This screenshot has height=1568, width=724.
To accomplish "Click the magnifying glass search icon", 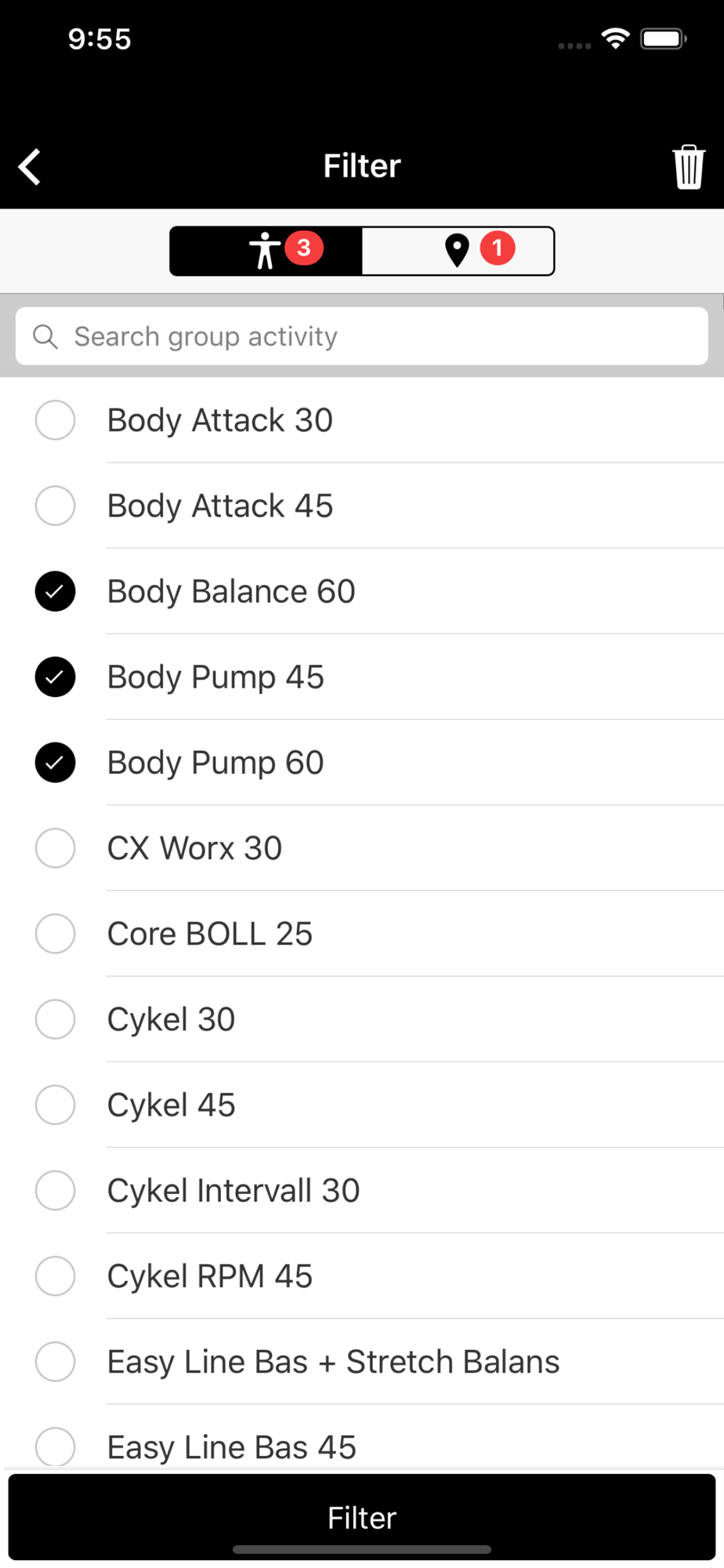I will click(45, 336).
